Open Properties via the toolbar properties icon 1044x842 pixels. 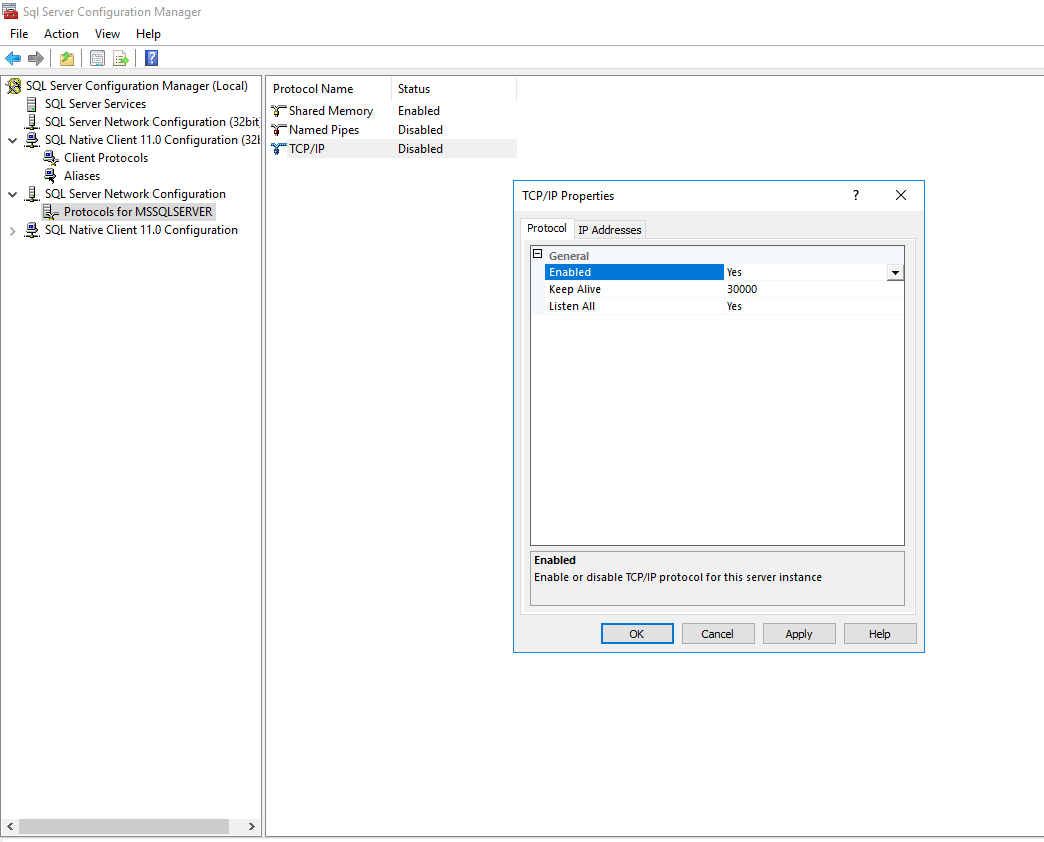[97, 58]
